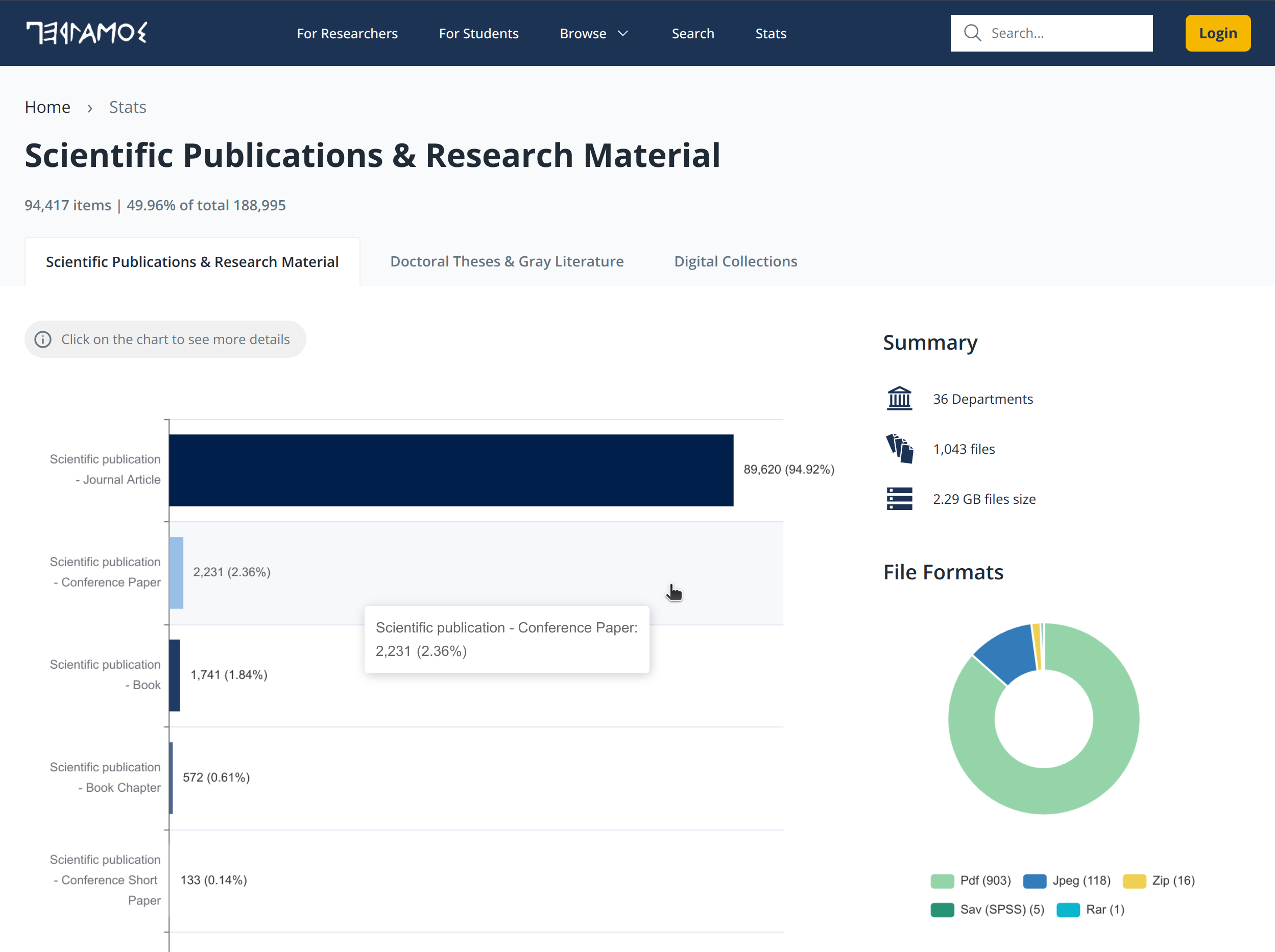
Task: Click the Book Chapter bar
Action: coord(171,778)
